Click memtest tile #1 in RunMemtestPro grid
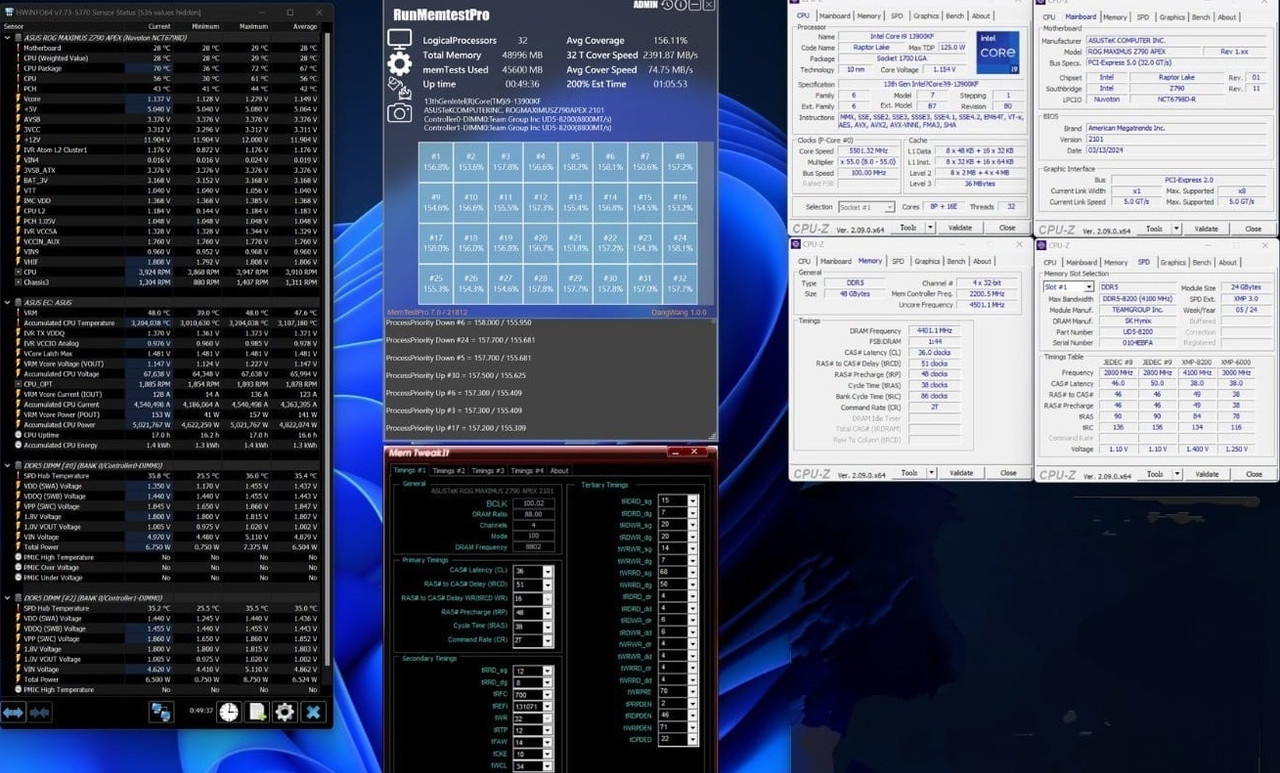 click(x=436, y=162)
